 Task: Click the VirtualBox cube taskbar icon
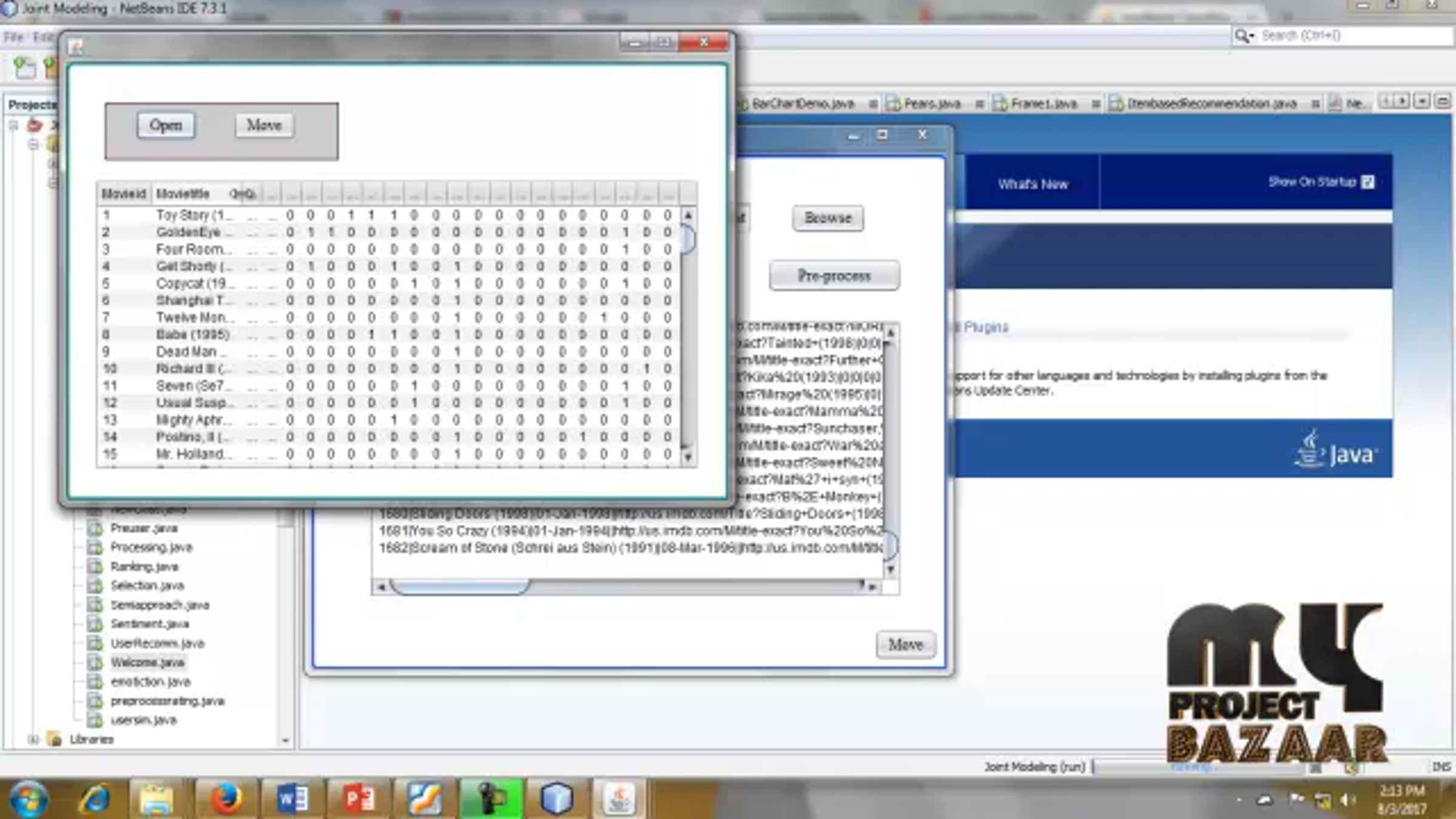click(x=556, y=798)
